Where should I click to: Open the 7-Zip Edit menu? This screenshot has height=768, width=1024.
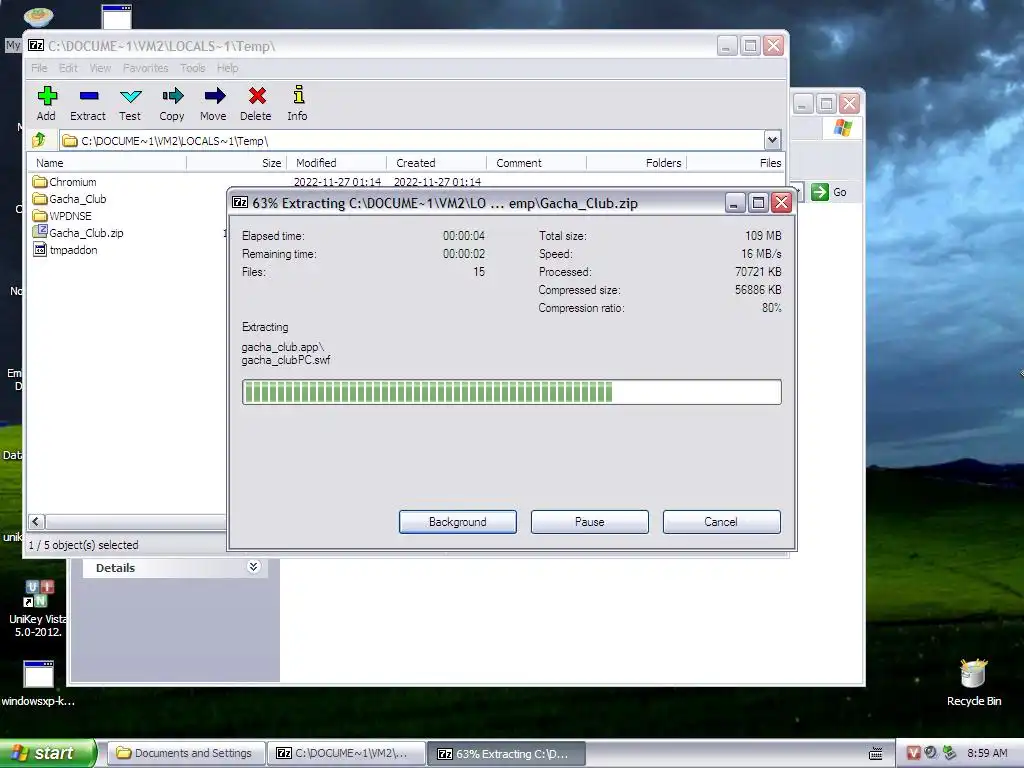(x=68, y=68)
